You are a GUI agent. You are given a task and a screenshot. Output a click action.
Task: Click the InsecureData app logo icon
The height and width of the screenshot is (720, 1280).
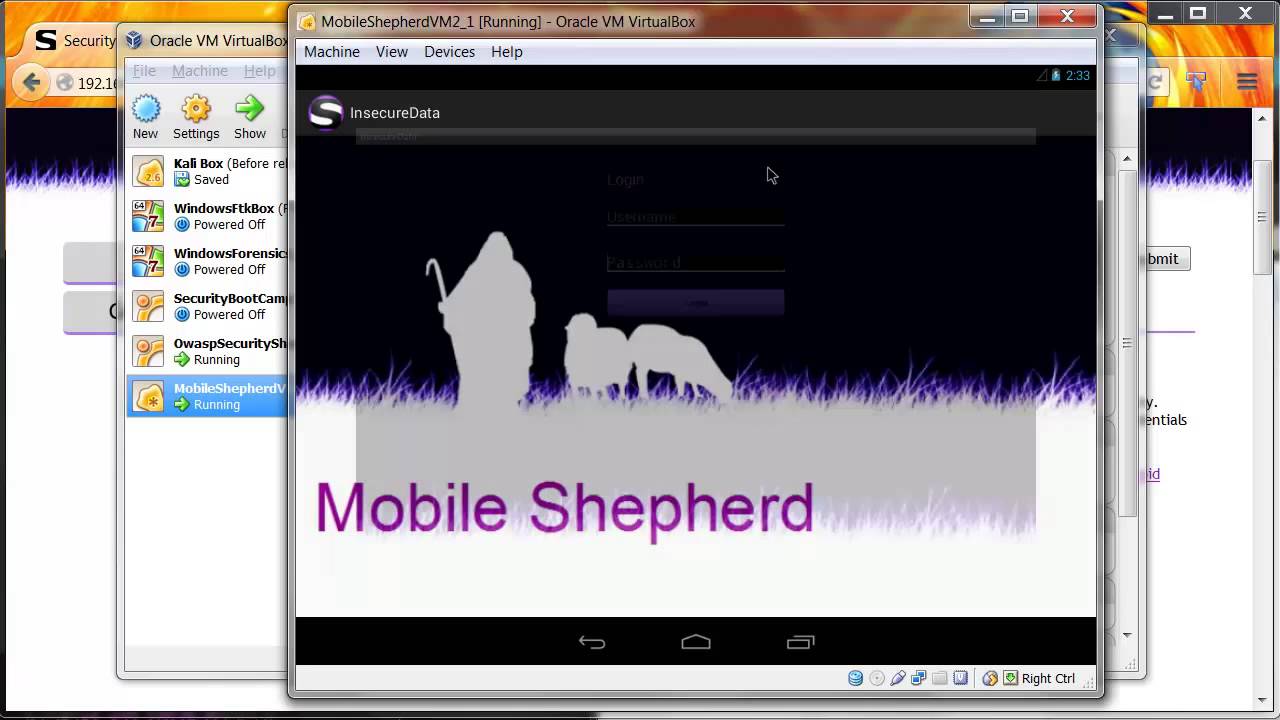pyautogui.click(x=325, y=113)
